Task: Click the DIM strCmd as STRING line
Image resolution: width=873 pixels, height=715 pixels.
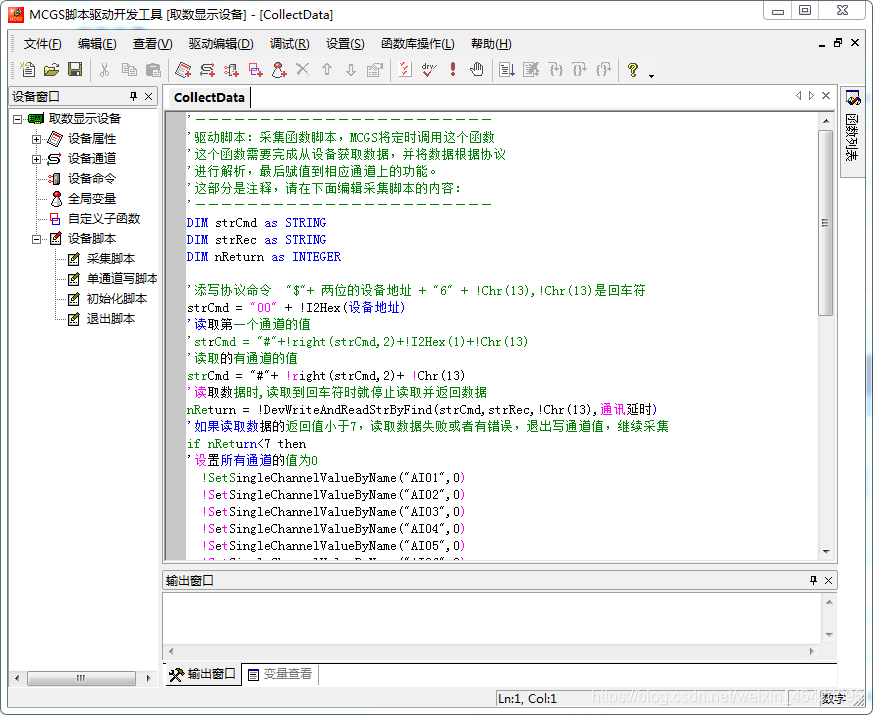Action: (256, 223)
